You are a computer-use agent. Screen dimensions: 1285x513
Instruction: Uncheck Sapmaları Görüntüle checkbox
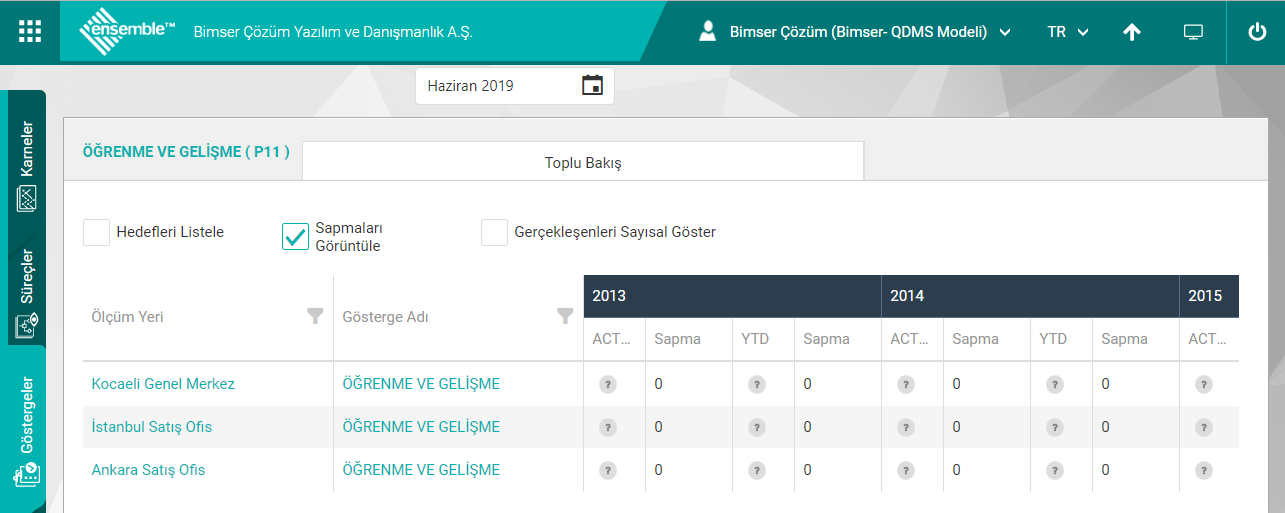click(x=295, y=236)
